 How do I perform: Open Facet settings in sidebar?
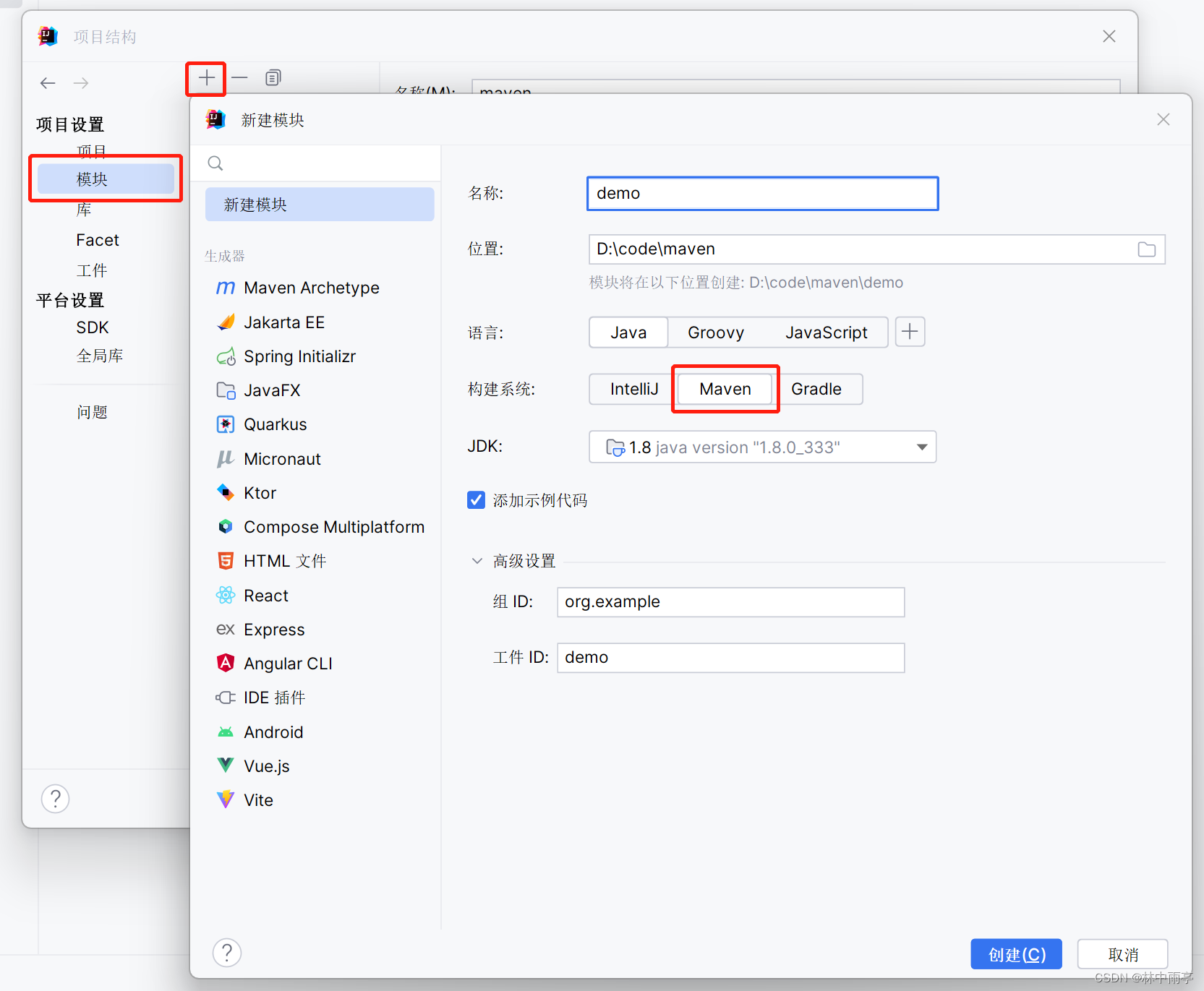[98, 240]
